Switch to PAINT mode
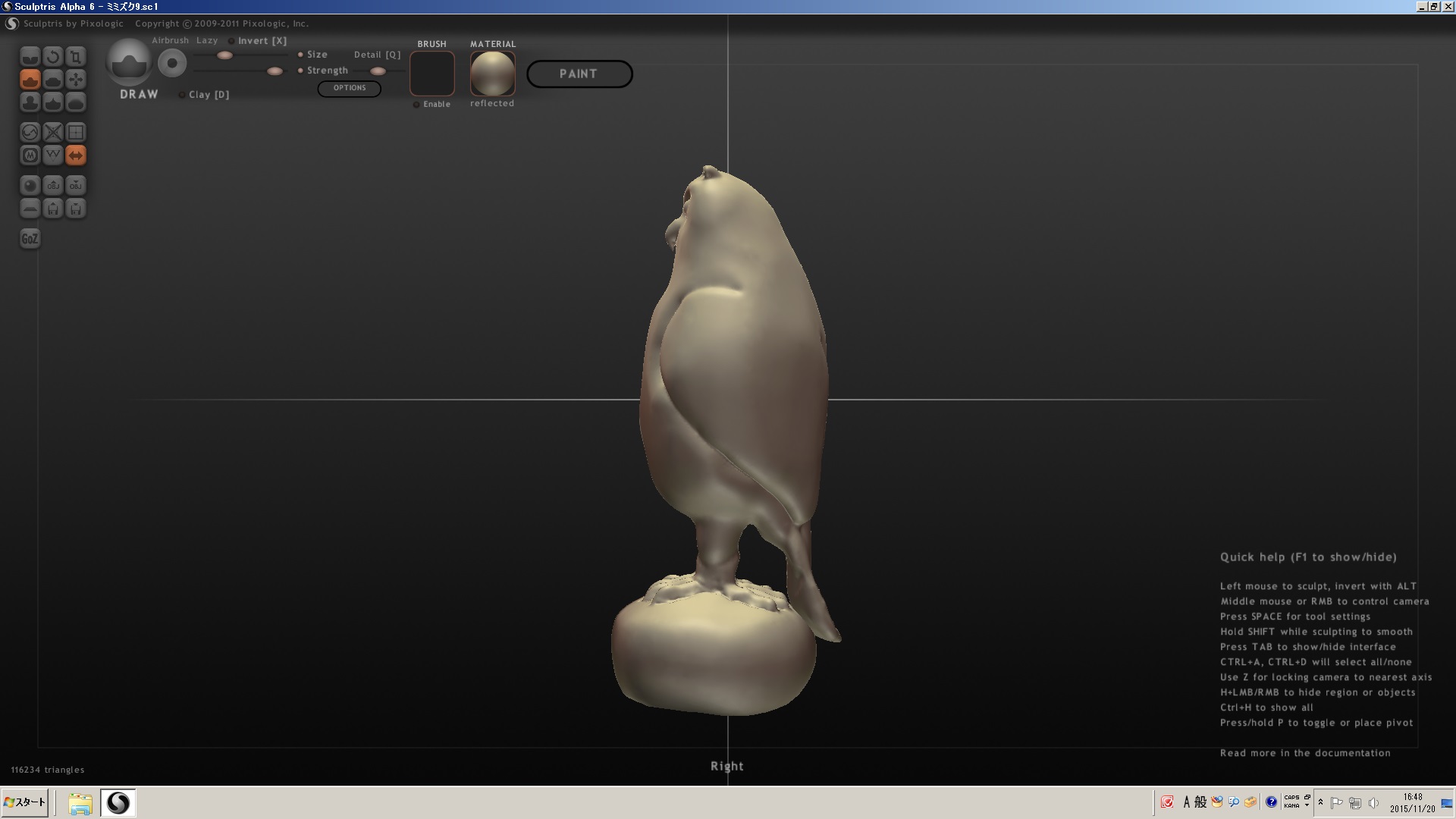 [579, 74]
